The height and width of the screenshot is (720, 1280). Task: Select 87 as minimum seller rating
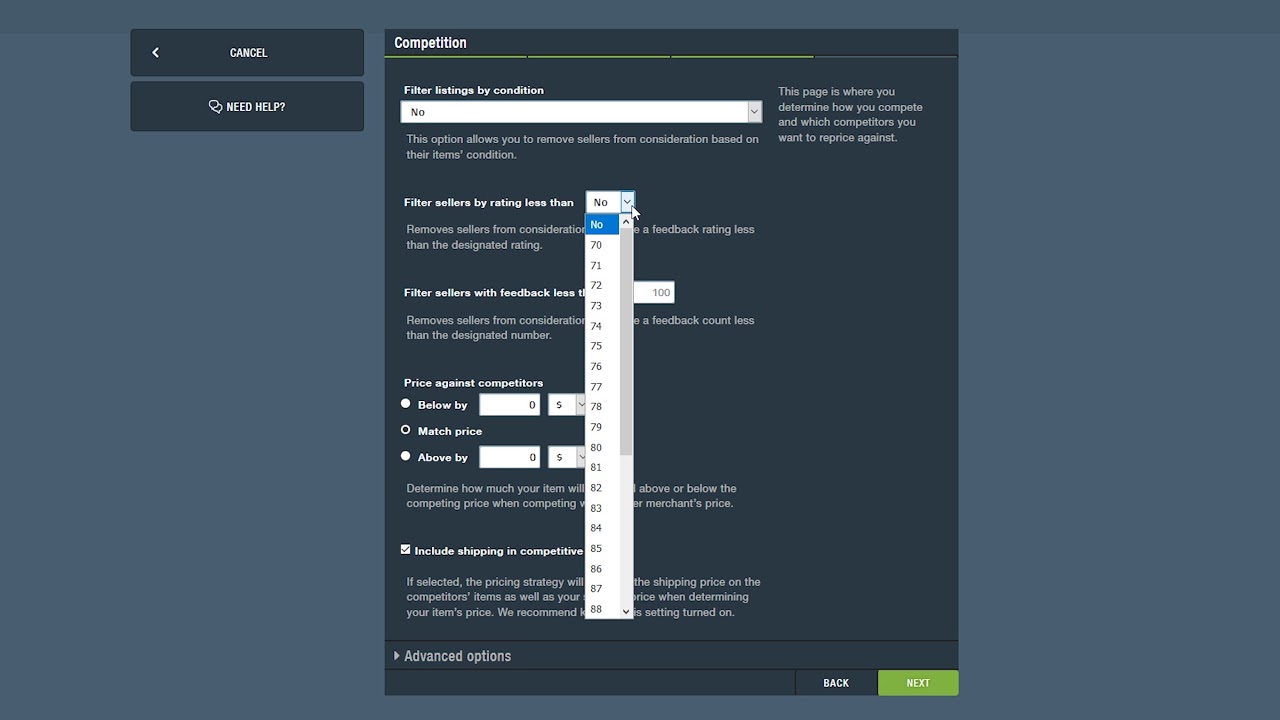pyautogui.click(x=603, y=589)
